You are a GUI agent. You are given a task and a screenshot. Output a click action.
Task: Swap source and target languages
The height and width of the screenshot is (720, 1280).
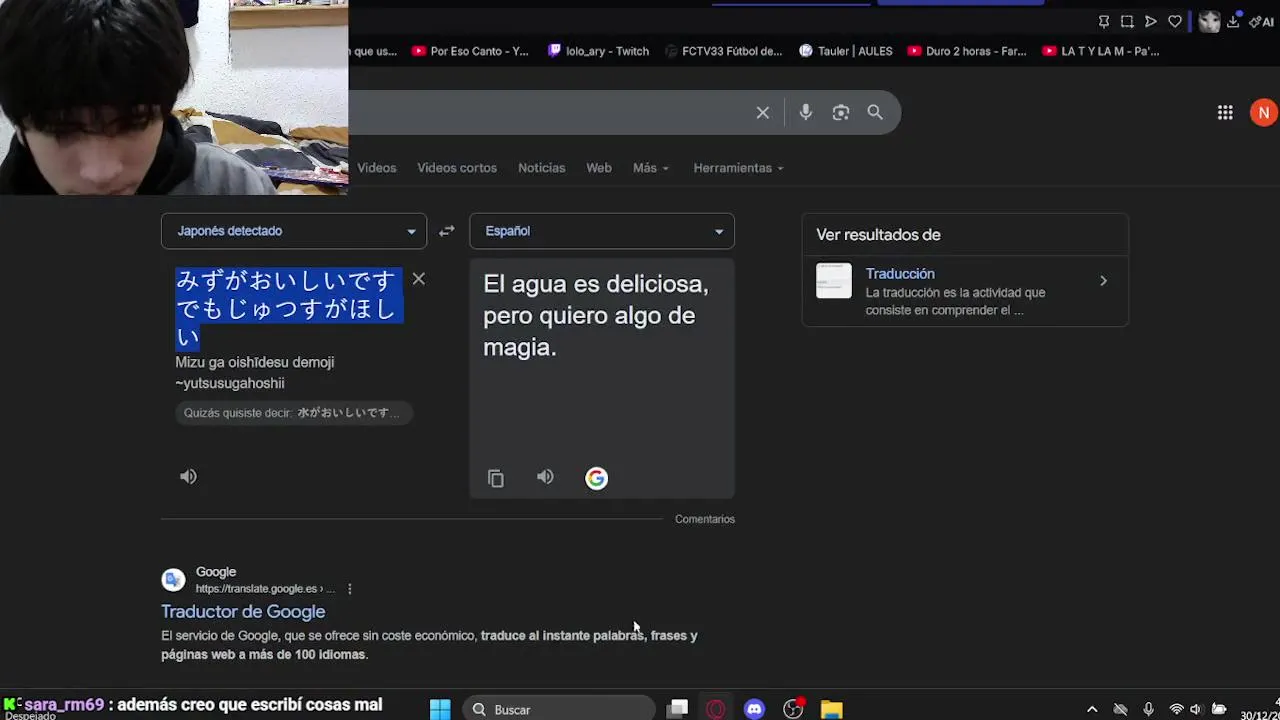447,231
